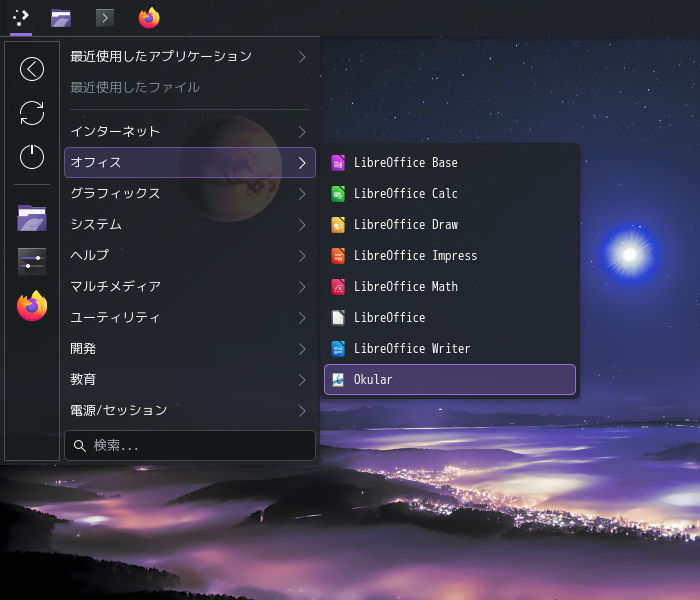Open System Settings from the sidebar favorites

tap(32, 262)
